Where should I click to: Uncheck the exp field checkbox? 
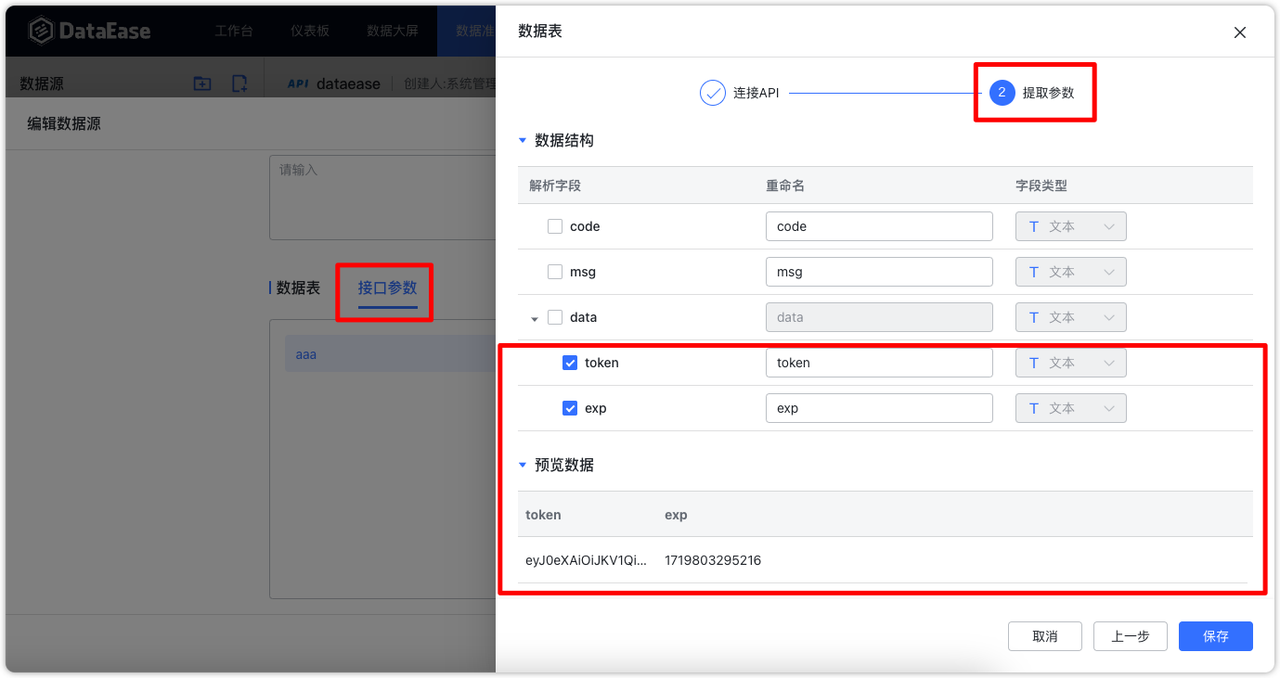coord(570,408)
